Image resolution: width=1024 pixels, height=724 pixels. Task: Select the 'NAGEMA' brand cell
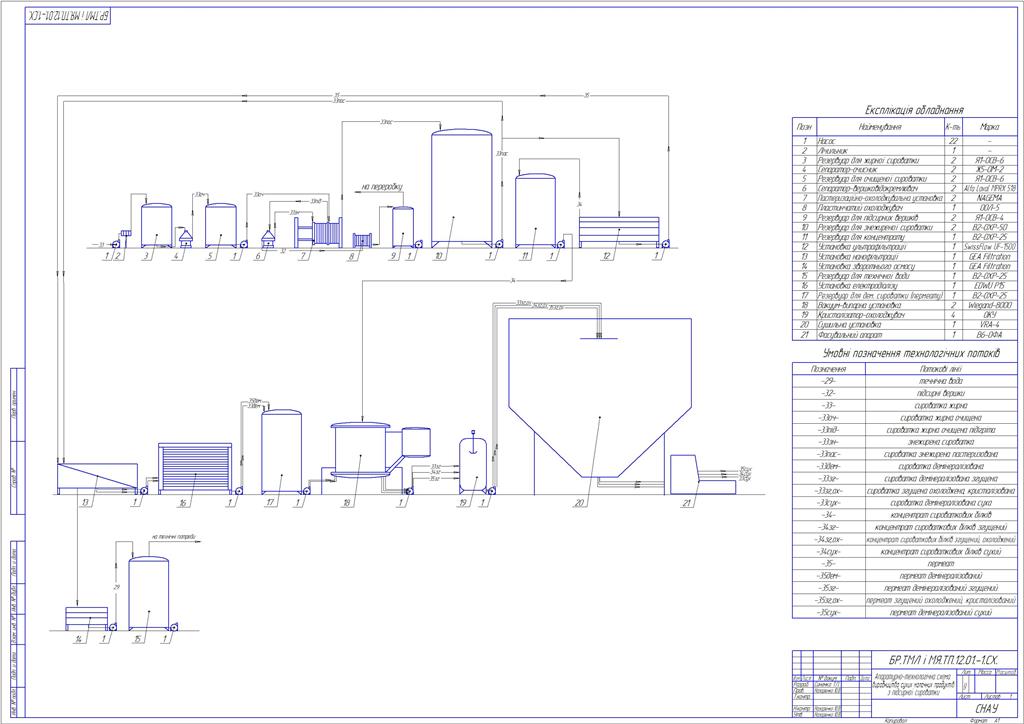click(x=989, y=198)
